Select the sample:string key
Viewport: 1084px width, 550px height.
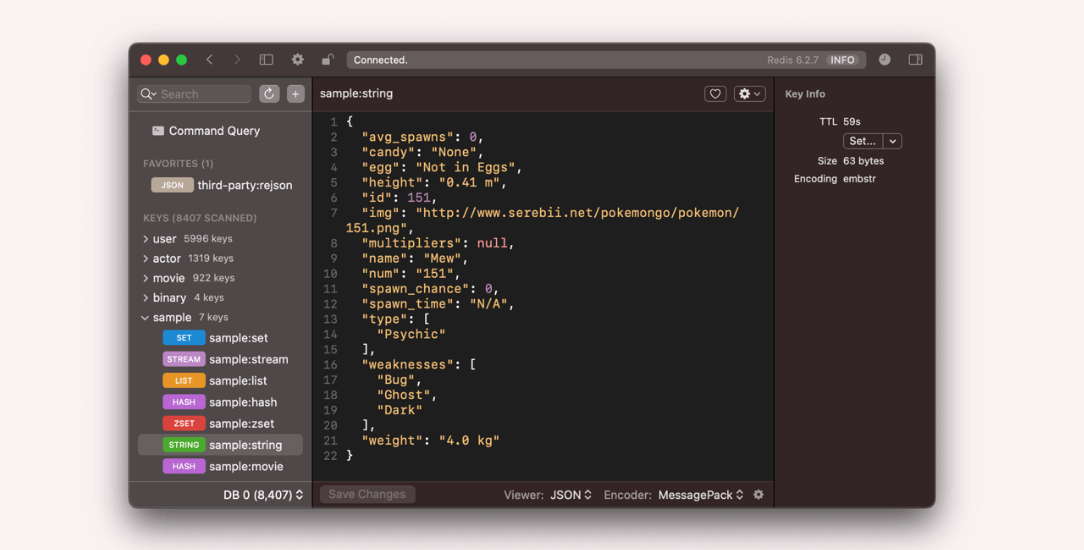click(x=221, y=445)
